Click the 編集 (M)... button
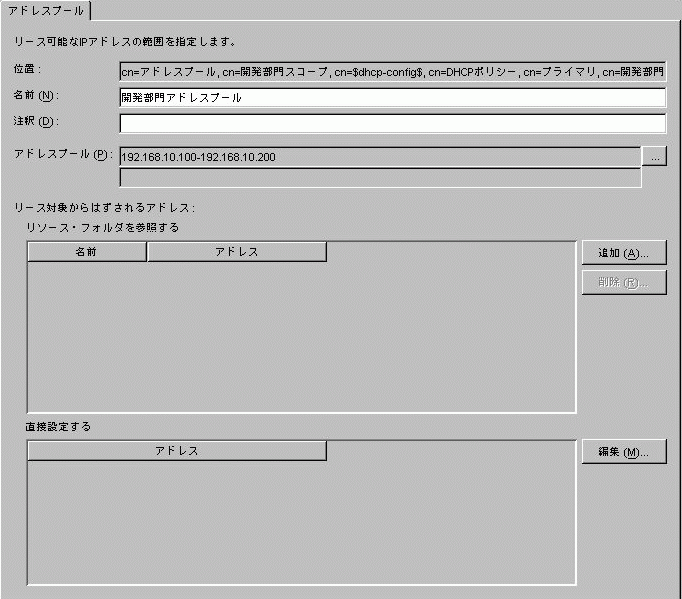The height and width of the screenshot is (599, 682). click(x=624, y=452)
